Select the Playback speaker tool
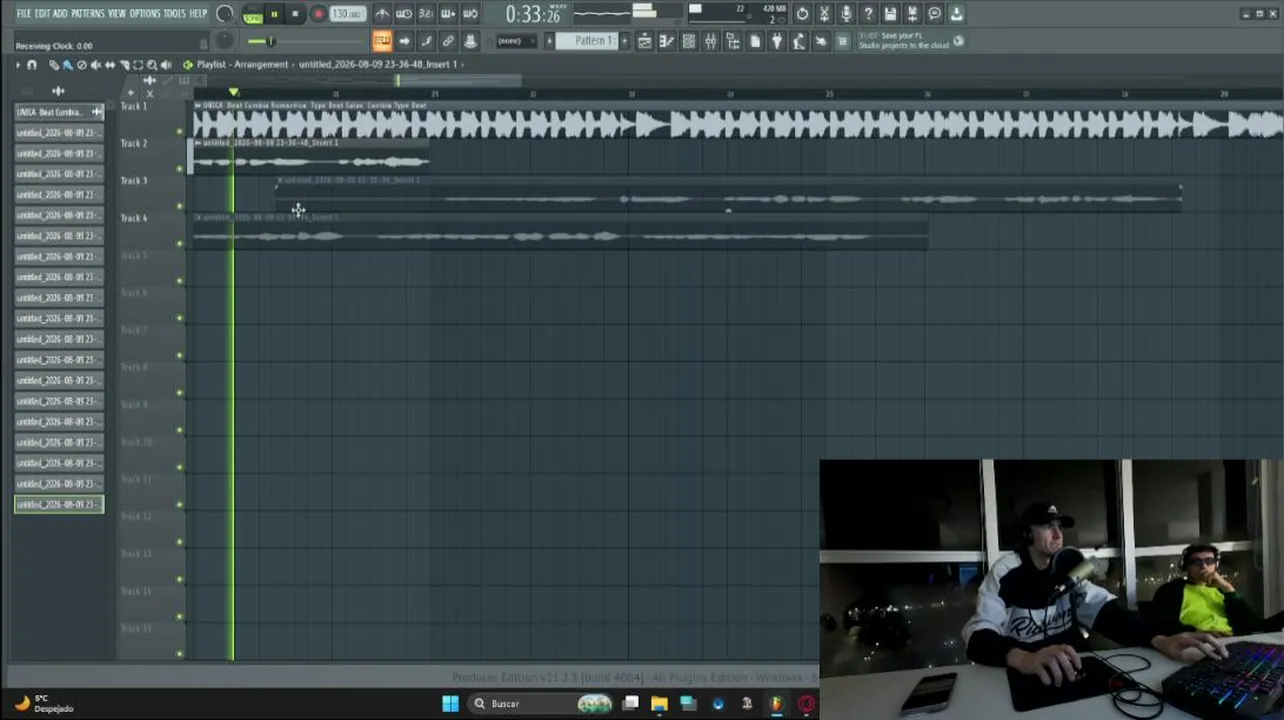This screenshot has width=1284, height=720. click(166, 65)
